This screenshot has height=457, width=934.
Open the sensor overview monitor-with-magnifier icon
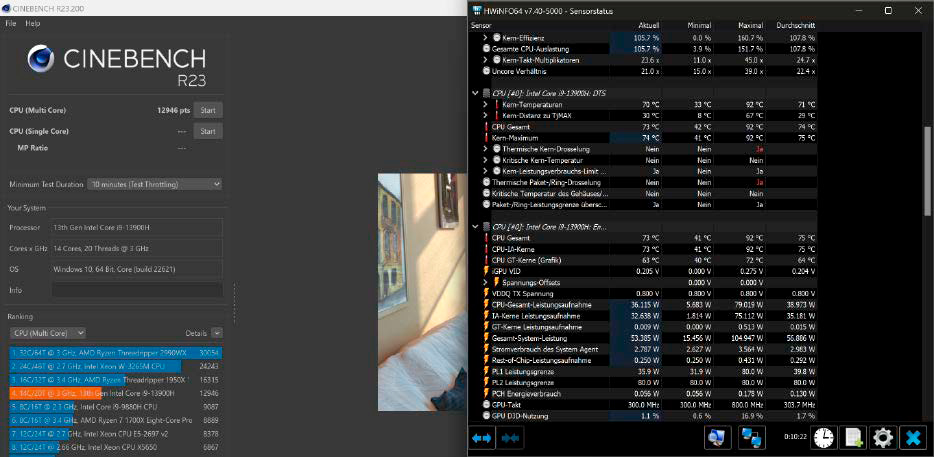(x=717, y=438)
